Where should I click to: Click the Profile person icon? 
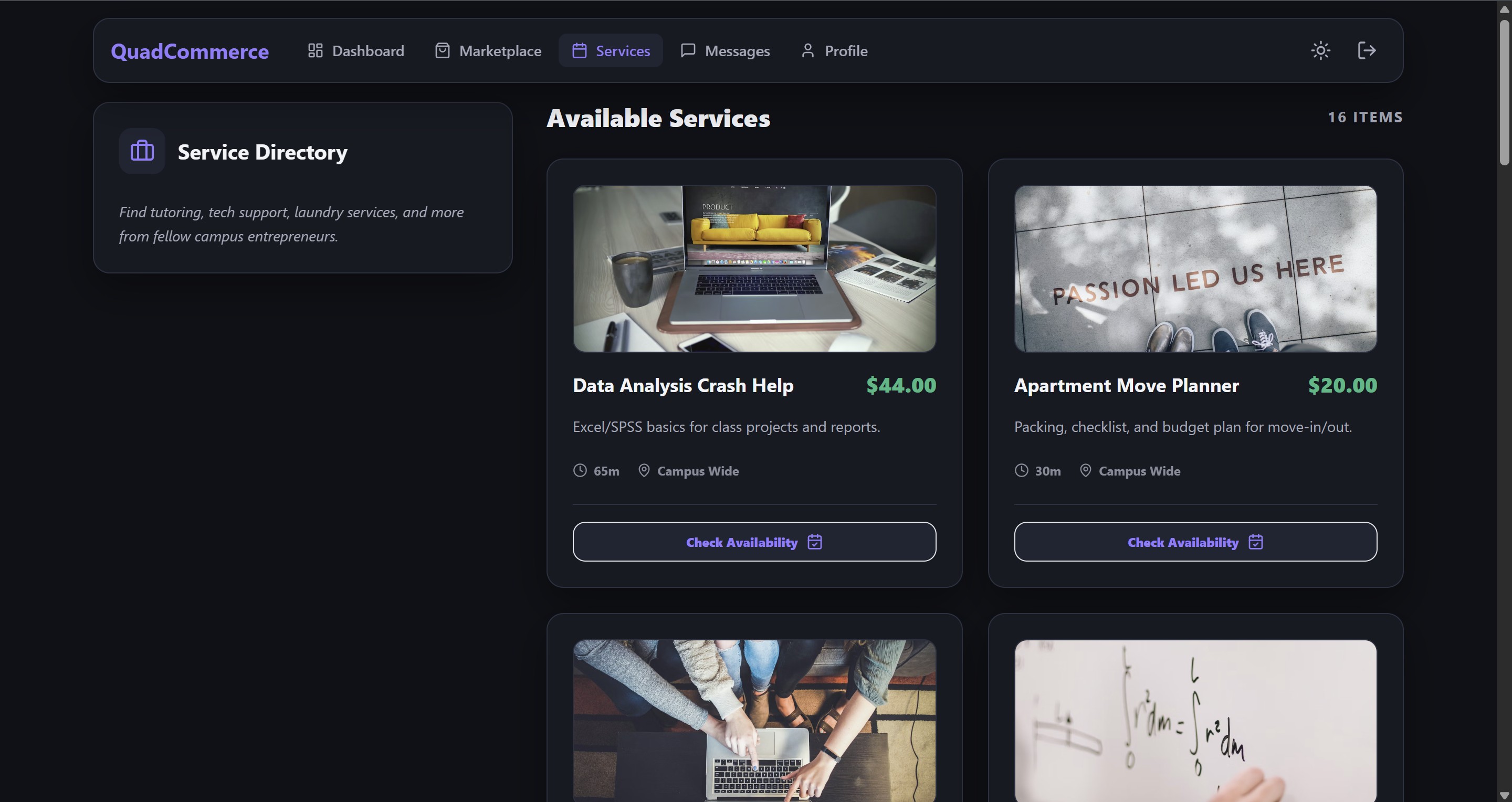[x=807, y=50]
